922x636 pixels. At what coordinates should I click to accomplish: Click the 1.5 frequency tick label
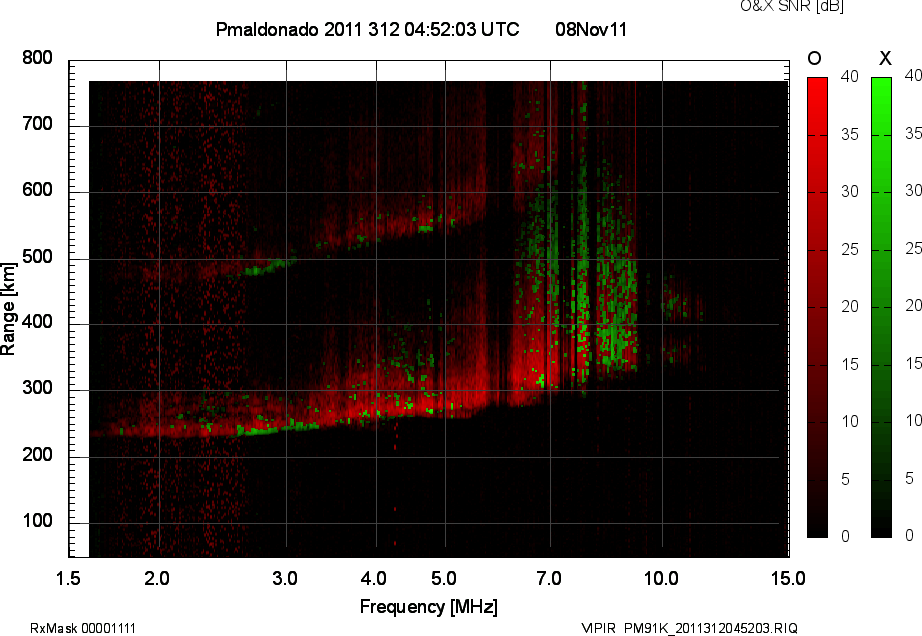pos(68,578)
